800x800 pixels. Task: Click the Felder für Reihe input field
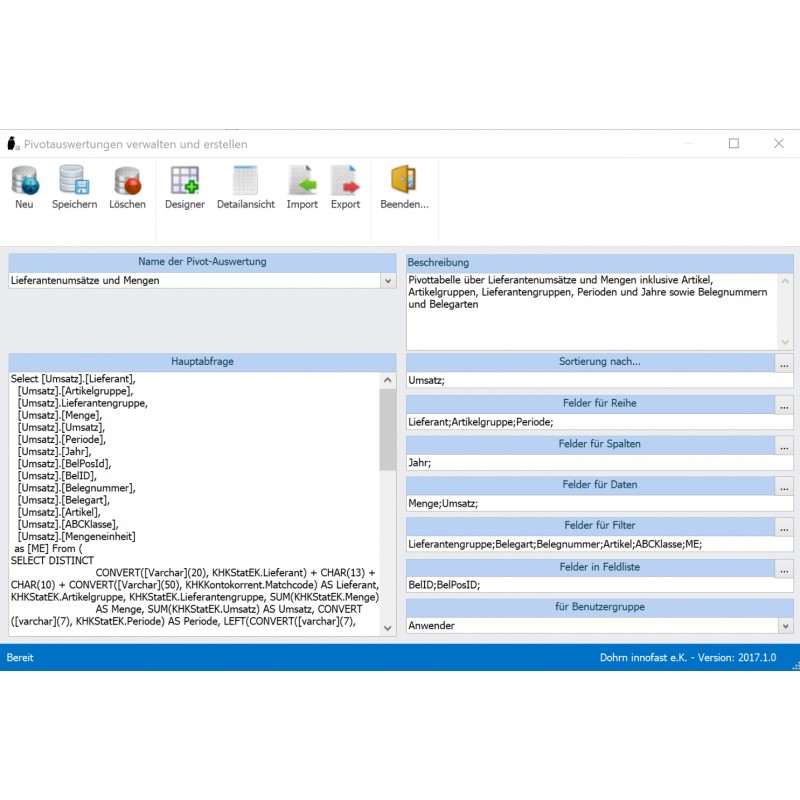tap(599, 422)
